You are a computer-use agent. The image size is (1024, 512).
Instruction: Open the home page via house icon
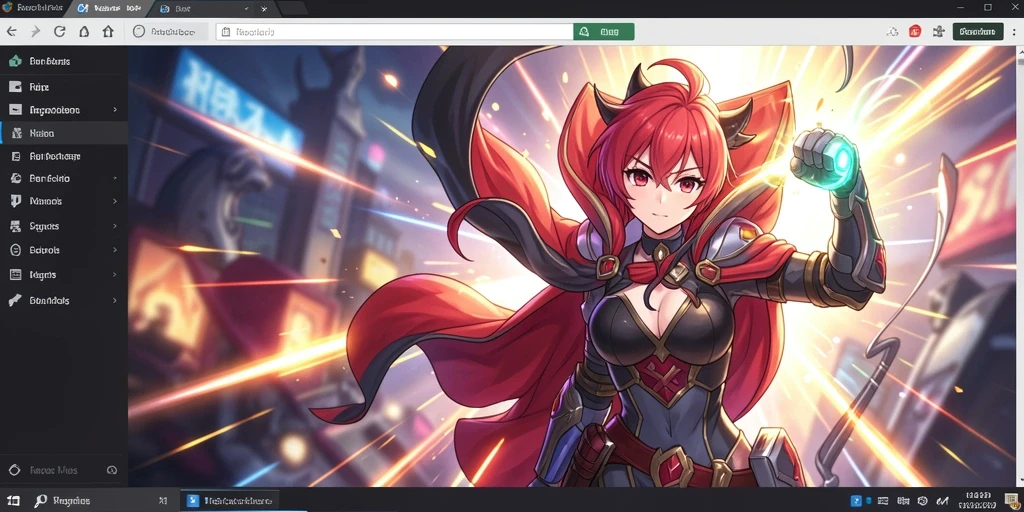[x=108, y=31]
